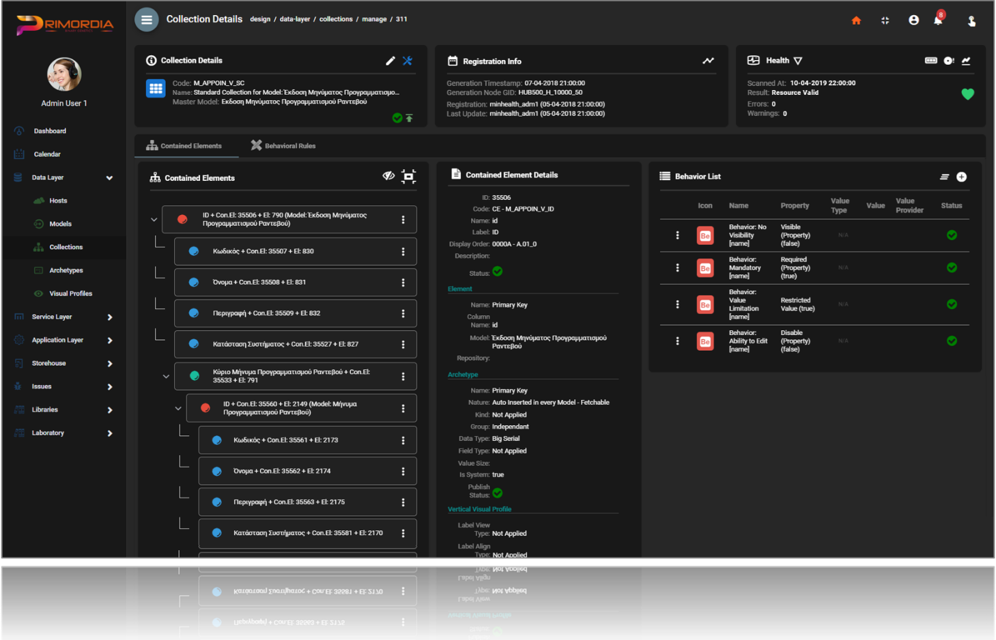
Task: Click the home icon in top bar
Action: (856, 20)
